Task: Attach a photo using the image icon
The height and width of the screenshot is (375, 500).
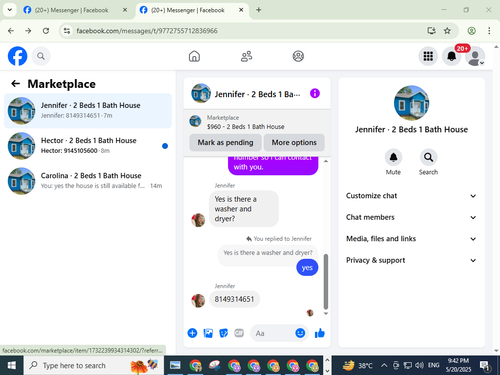Action: click(x=208, y=333)
